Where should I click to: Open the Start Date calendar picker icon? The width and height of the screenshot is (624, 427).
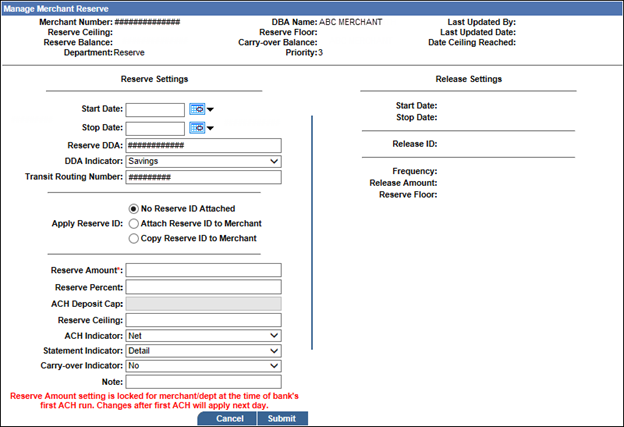197,109
